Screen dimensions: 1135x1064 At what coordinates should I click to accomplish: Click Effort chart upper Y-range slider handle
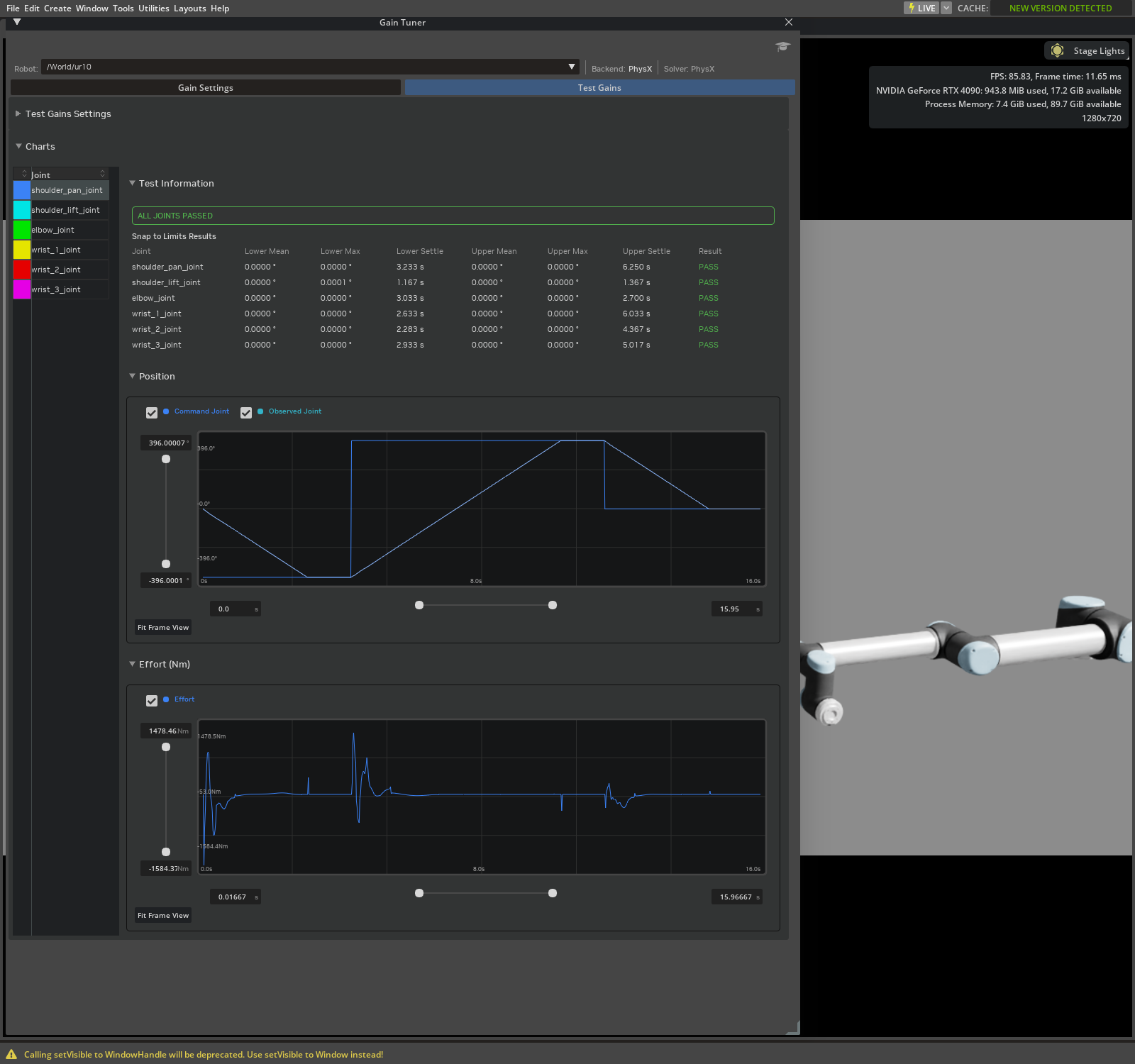coord(166,747)
